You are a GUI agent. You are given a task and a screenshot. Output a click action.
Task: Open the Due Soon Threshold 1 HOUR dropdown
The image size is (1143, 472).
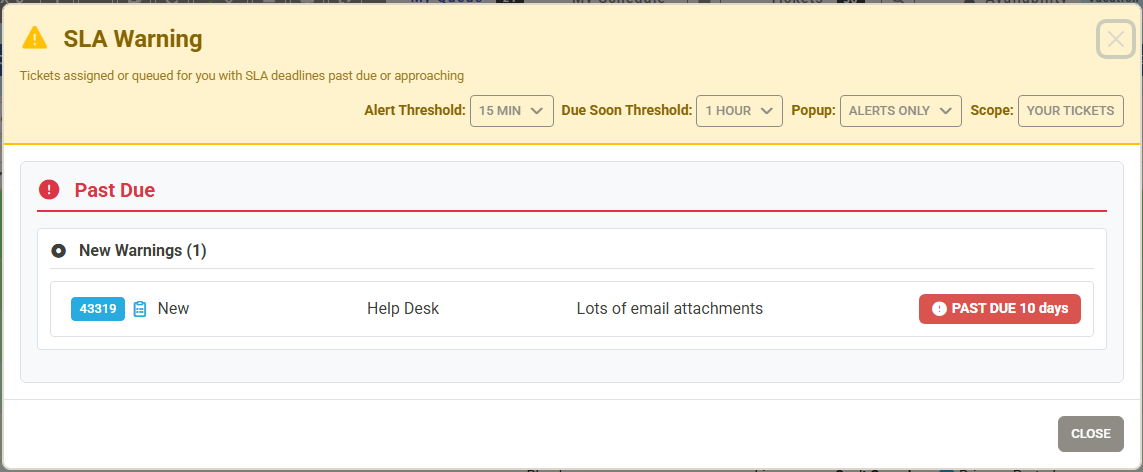(x=739, y=111)
